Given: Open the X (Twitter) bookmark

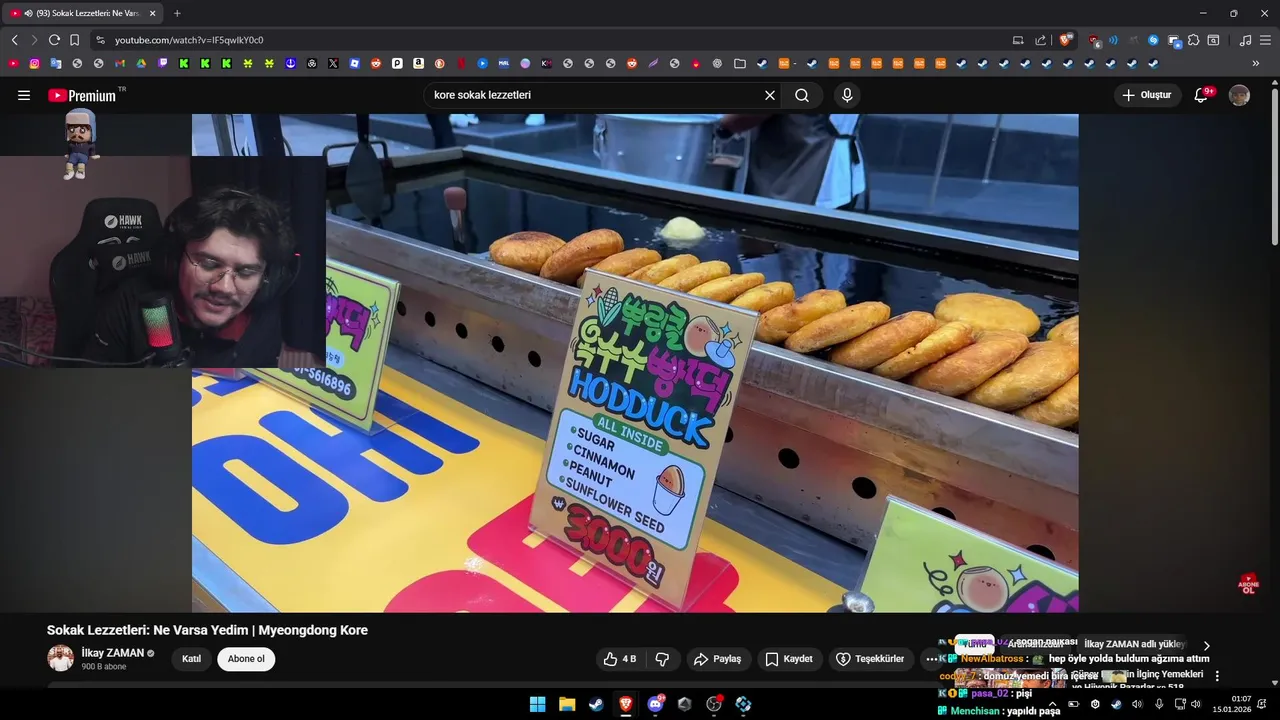Looking at the screenshot, I should pos(333,63).
